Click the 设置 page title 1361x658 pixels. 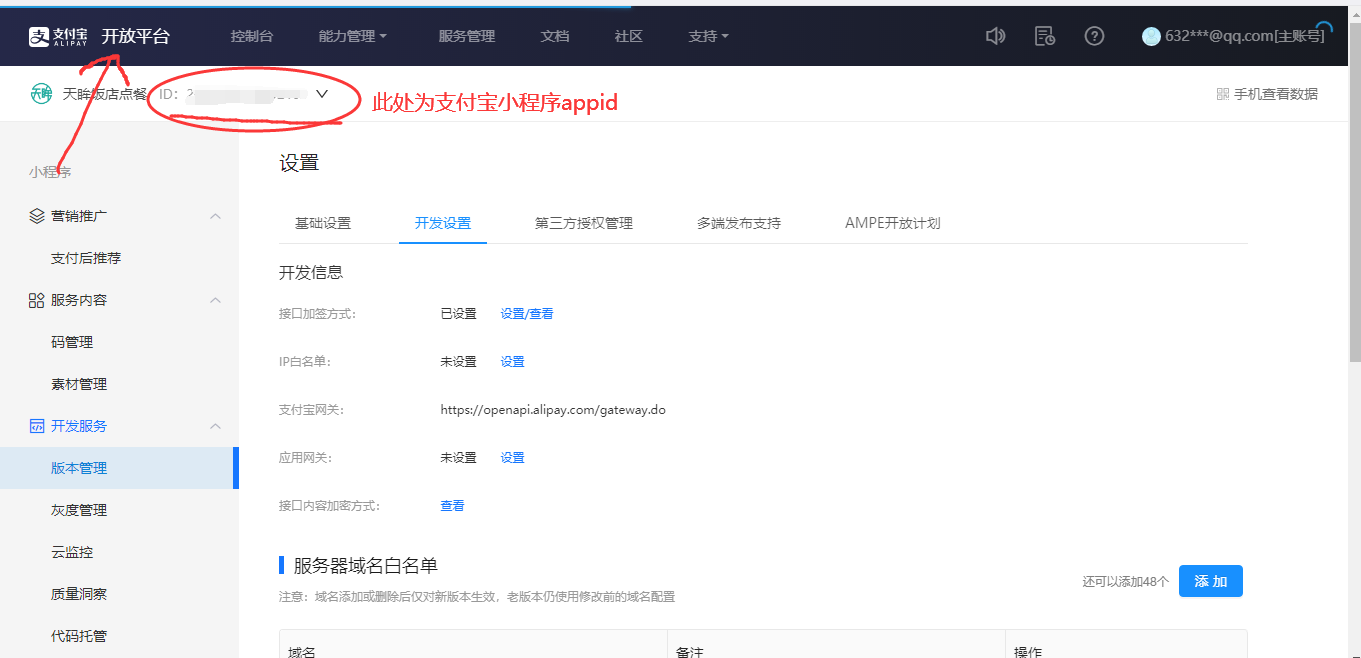(x=299, y=163)
